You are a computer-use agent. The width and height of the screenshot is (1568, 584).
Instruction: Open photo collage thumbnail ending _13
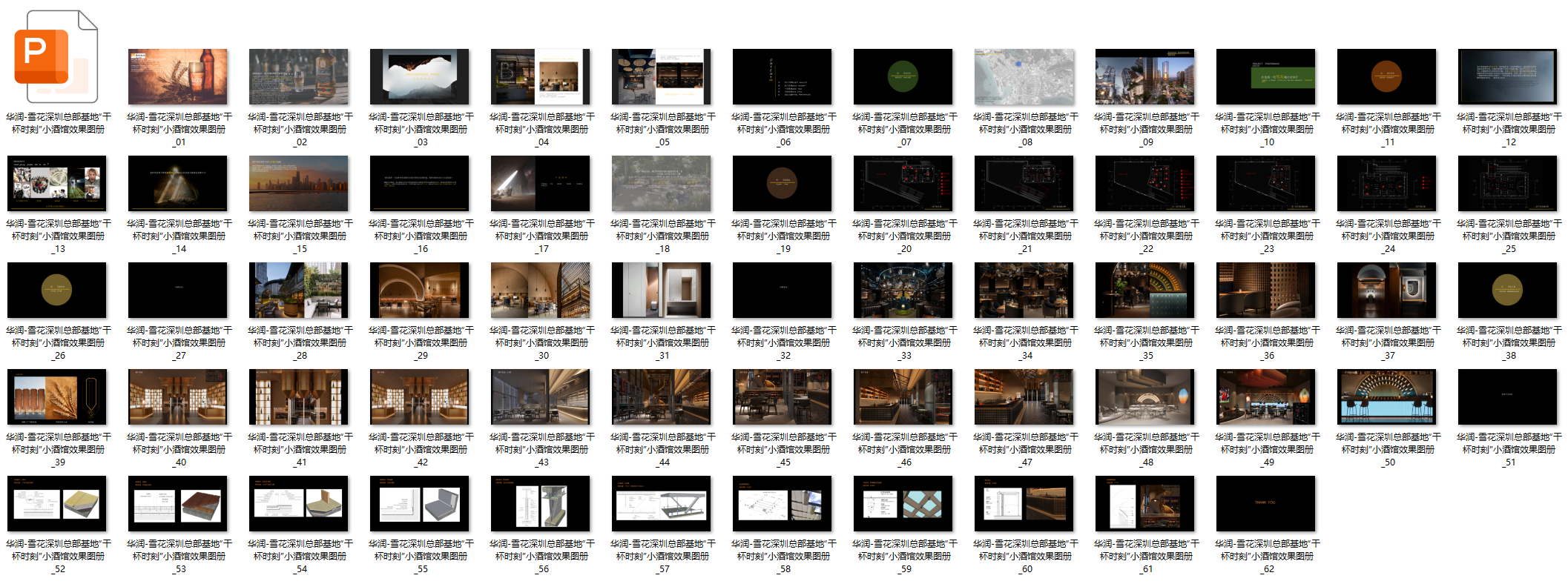pos(57,184)
